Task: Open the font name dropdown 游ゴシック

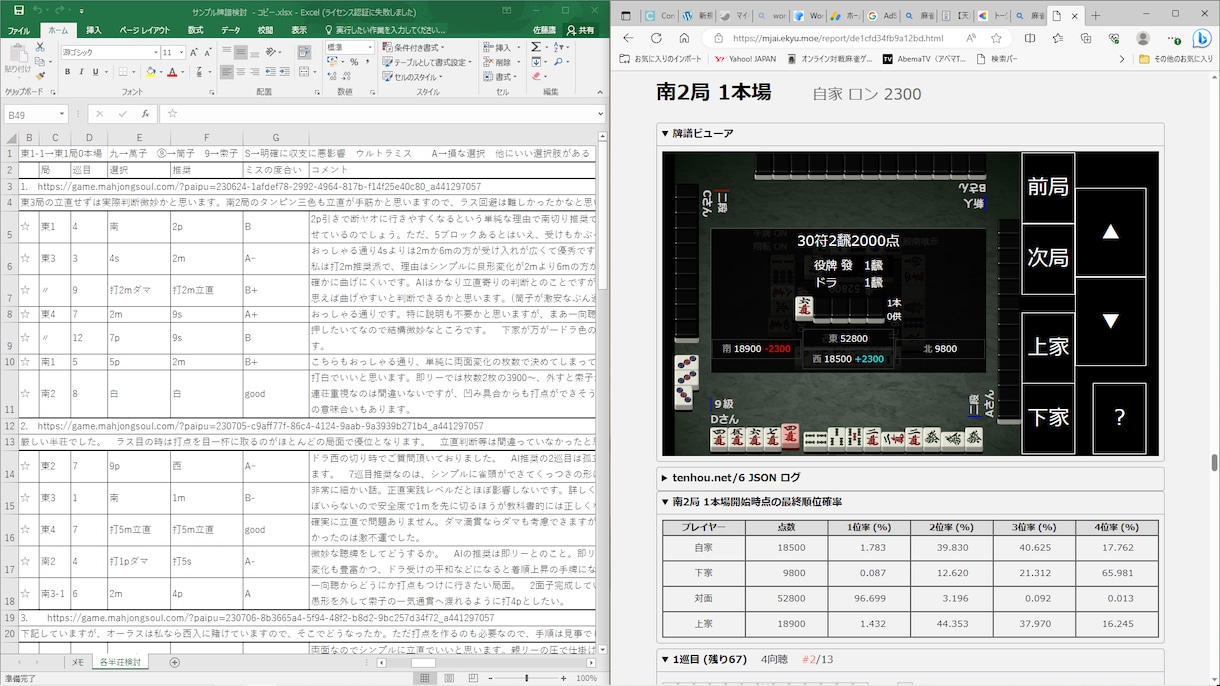Action: click(108, 52)
